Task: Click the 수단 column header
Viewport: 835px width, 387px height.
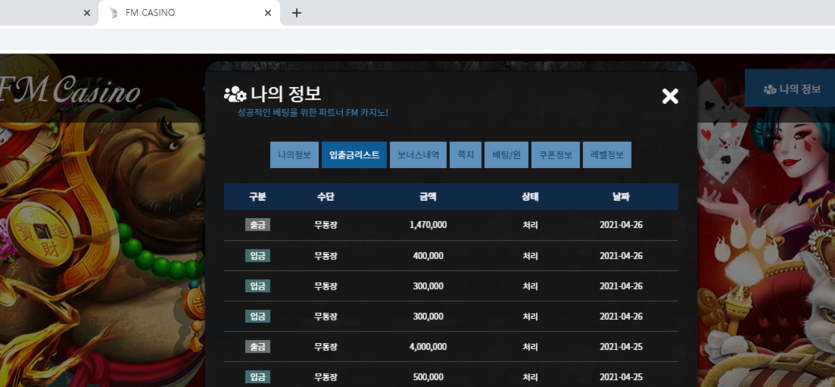Action: point(325,196)
